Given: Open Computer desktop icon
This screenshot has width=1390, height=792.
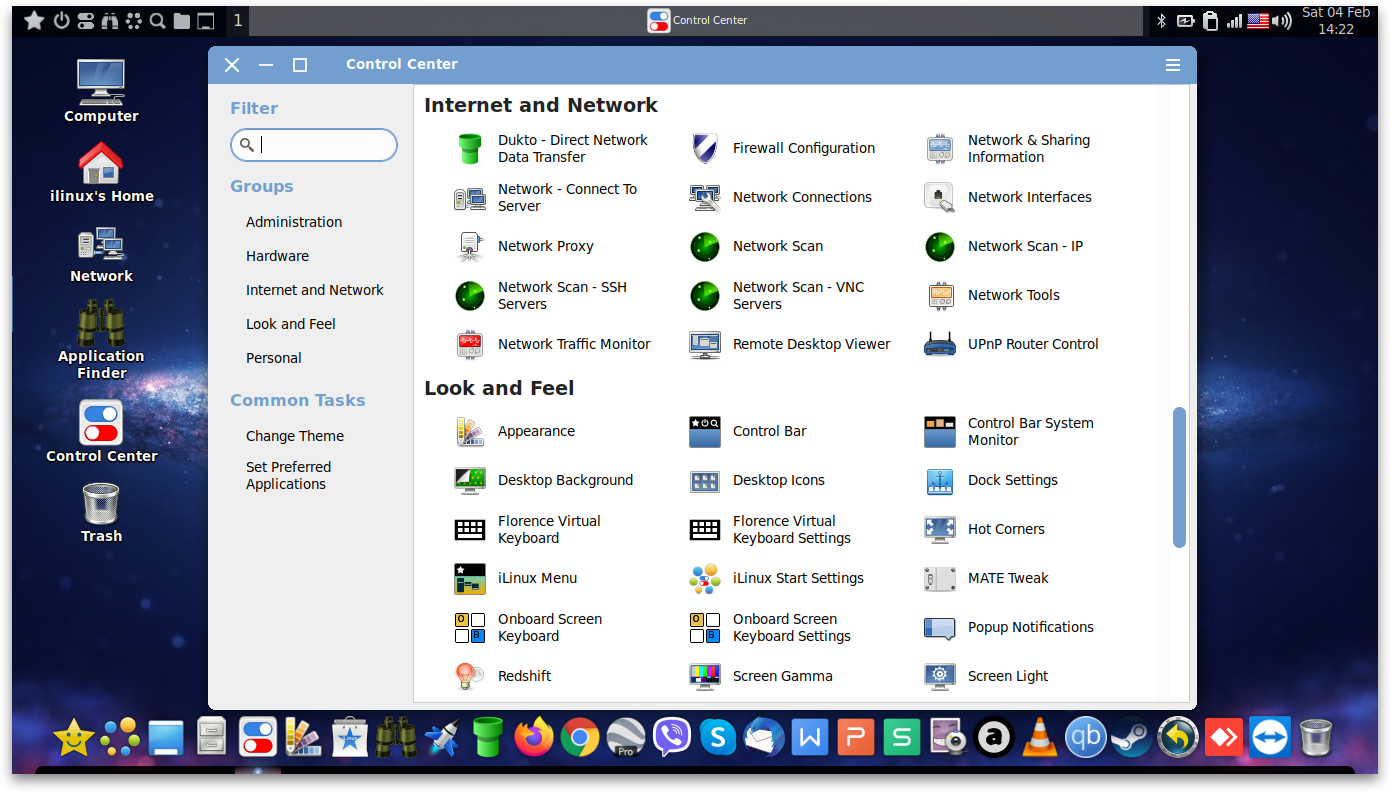Looking at the screenshot, I should pos(101,91).
